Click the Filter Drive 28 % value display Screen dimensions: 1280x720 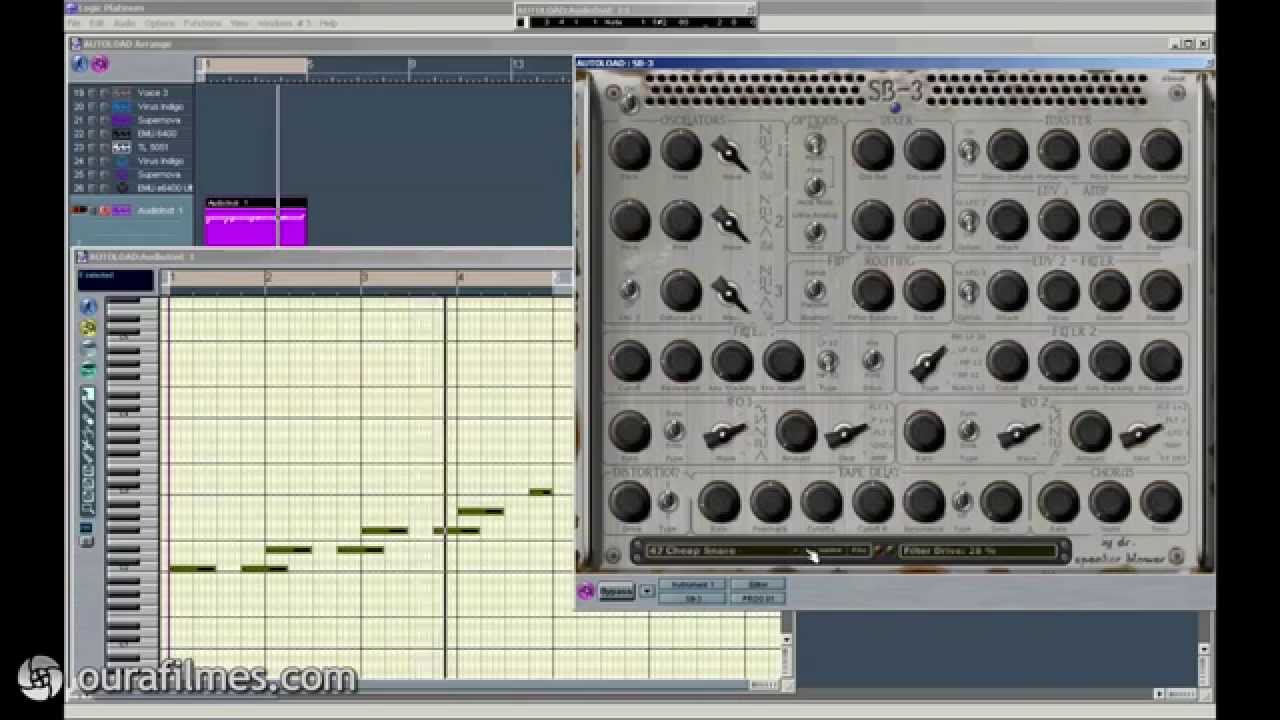coord(978,550)
